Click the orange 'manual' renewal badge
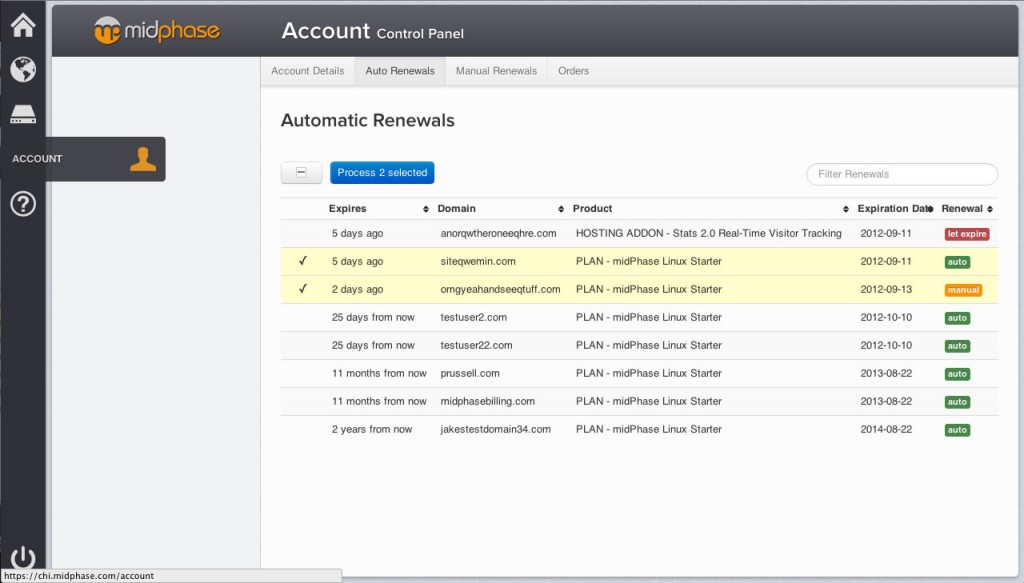 [963, 290]
